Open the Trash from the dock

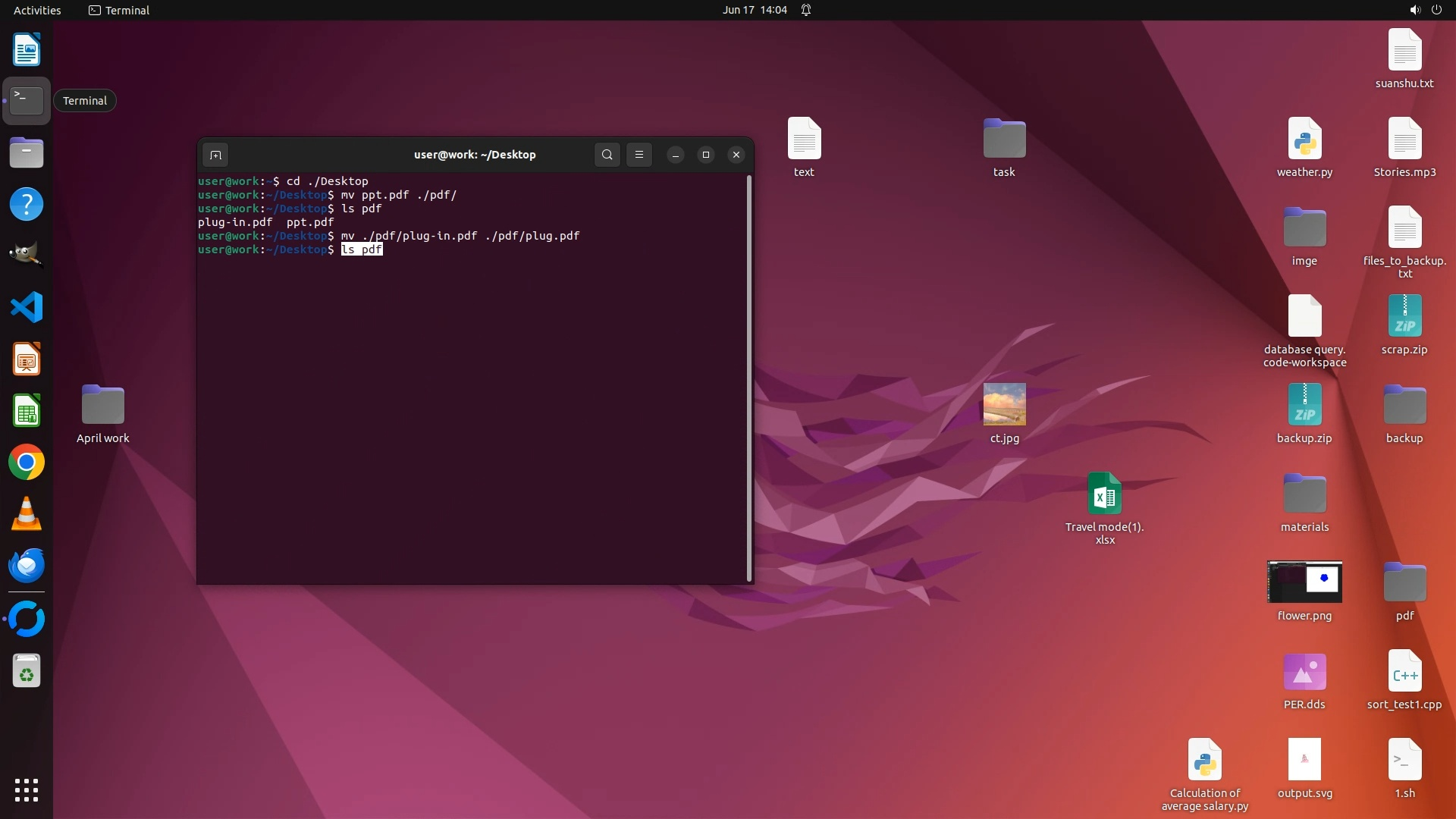(27, 671)
